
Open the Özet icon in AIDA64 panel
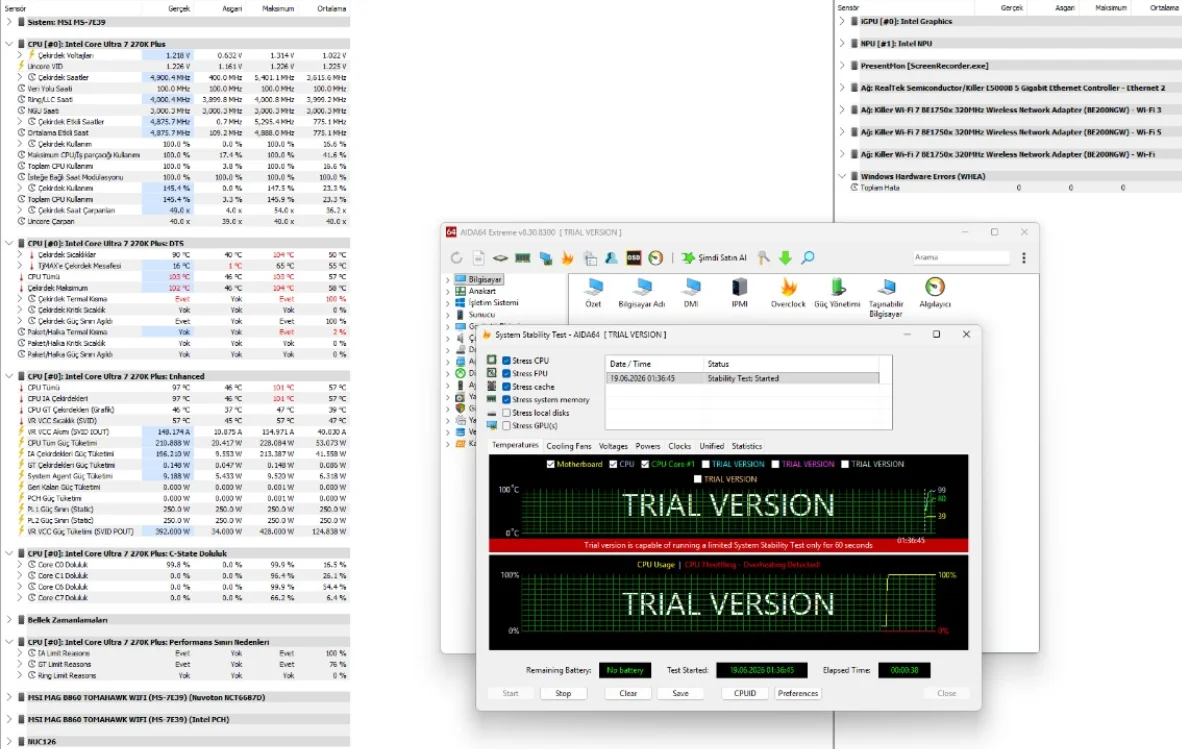(593, 292)
